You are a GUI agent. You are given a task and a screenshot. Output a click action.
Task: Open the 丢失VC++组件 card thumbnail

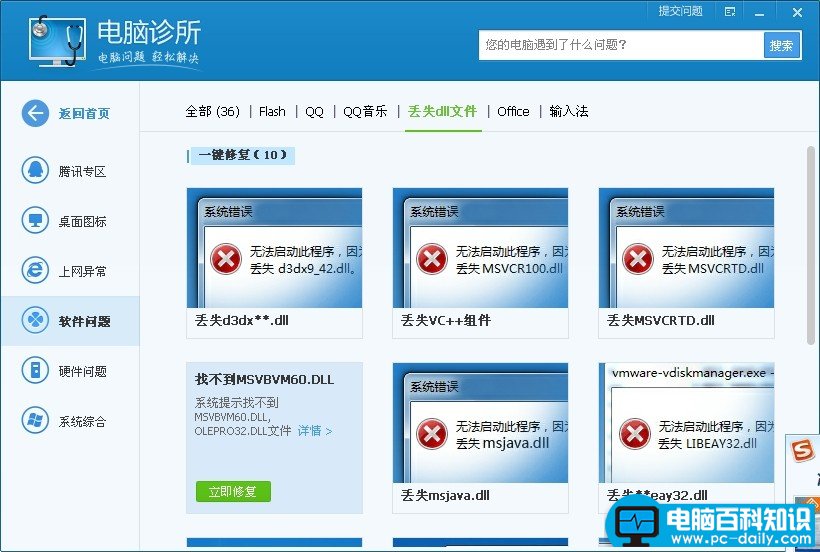pyautogui.click(x=481, y=248)
